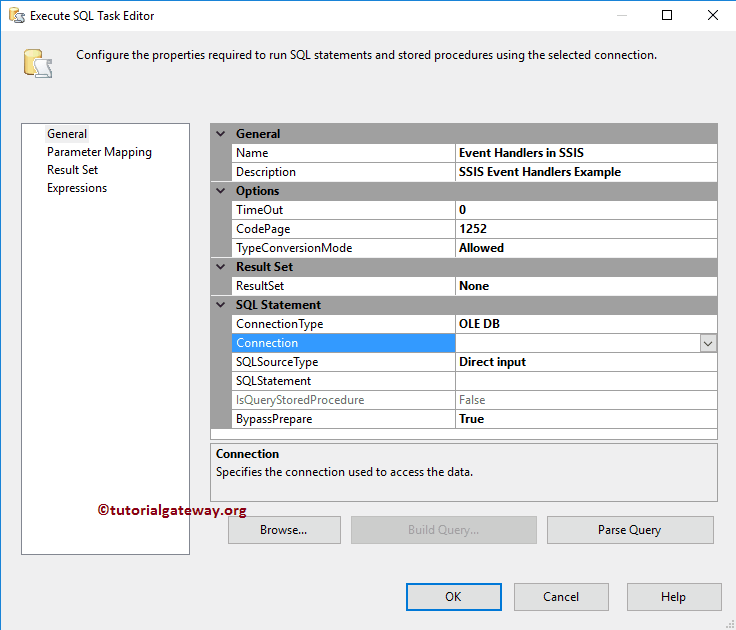This screenshot has height=630, width=736.
Task: Open the Parameter Mapping page
Action: (x=99, y=152)
